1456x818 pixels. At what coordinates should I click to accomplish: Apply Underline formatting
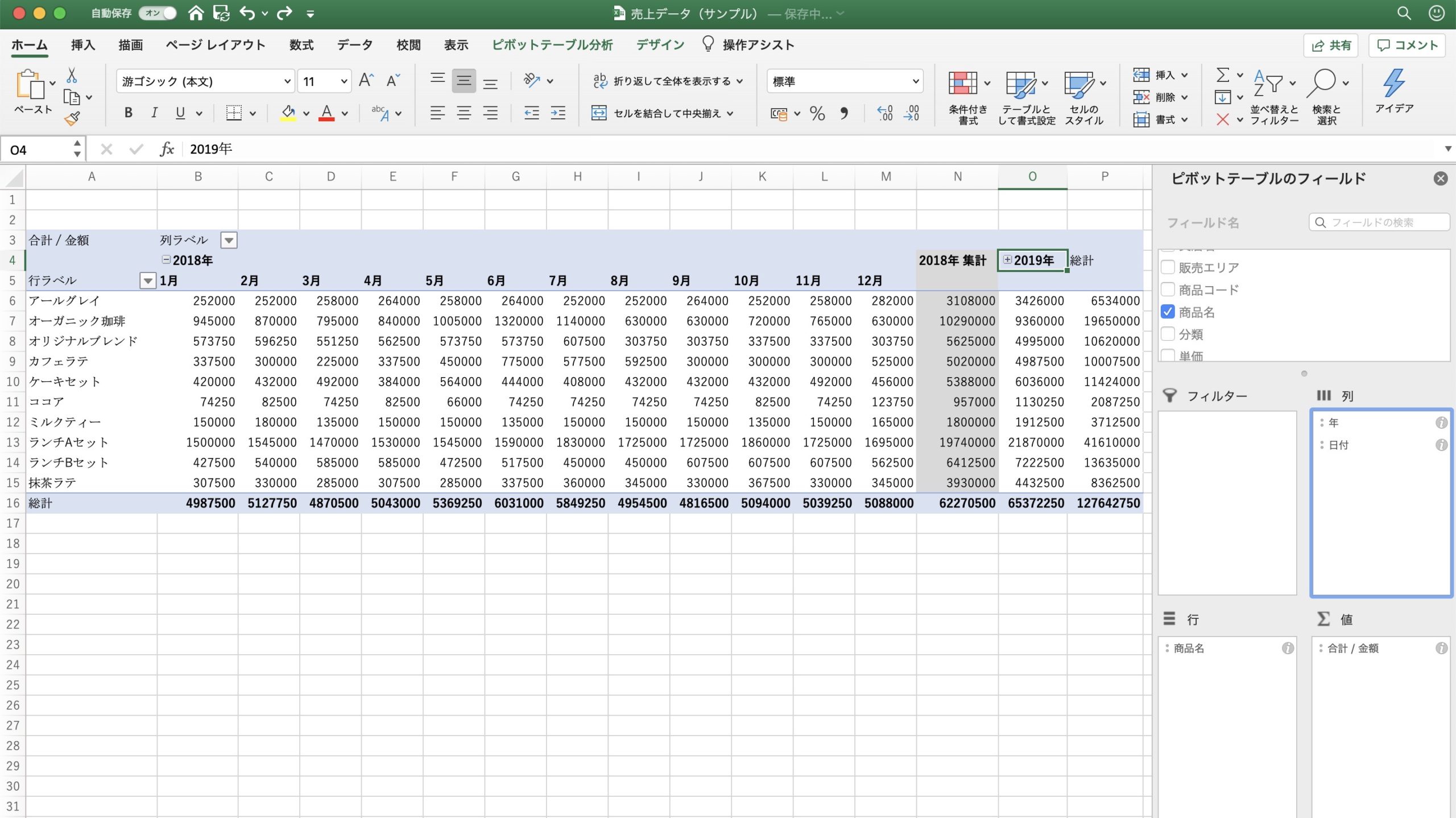click(180, 113)
